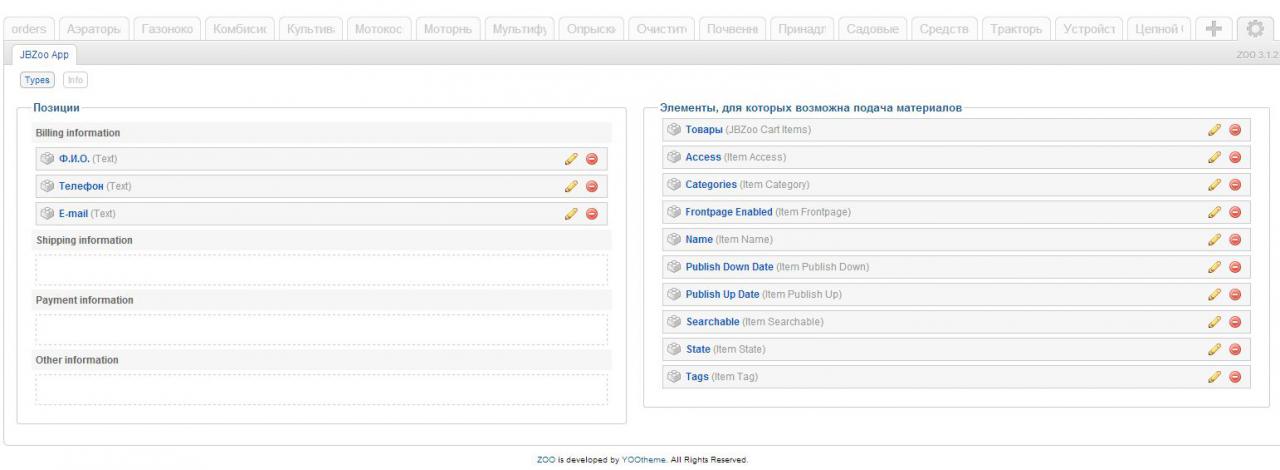Click the empty Shipping information drop area
This screenshot has height=470, width=1280.
(321, 270)
